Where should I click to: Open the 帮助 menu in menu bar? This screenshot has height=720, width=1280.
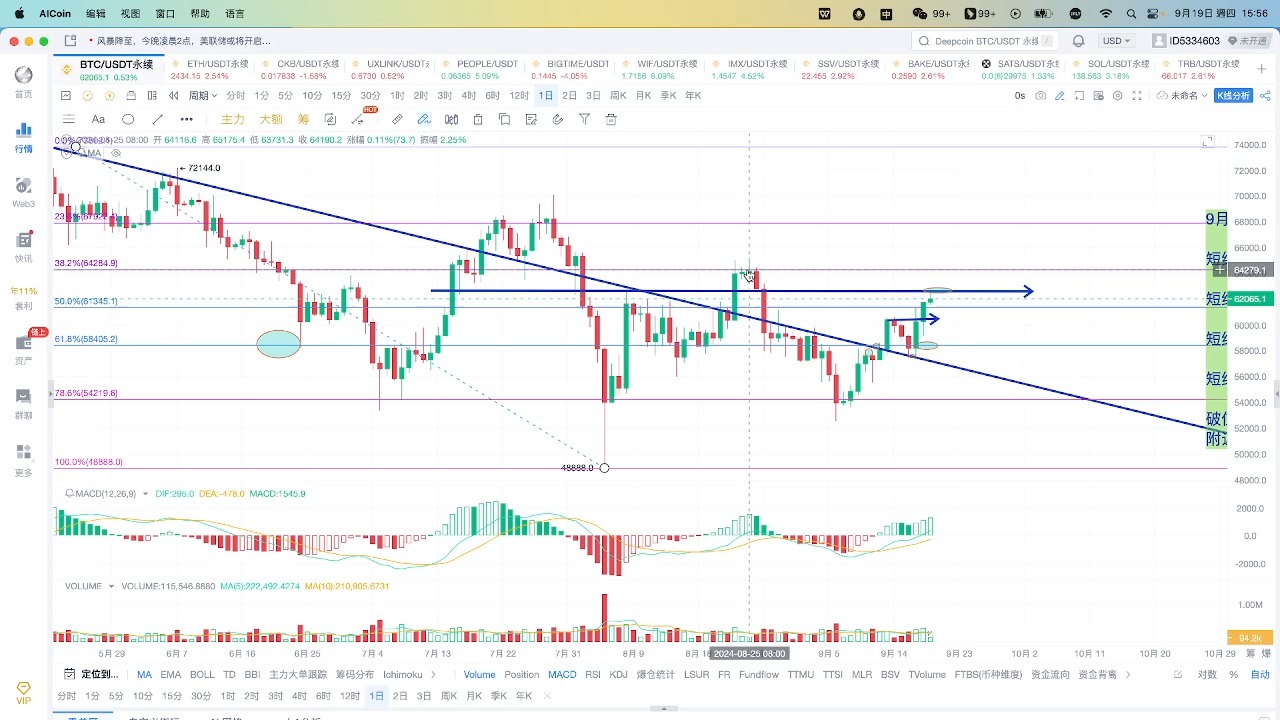pos(200,14)
